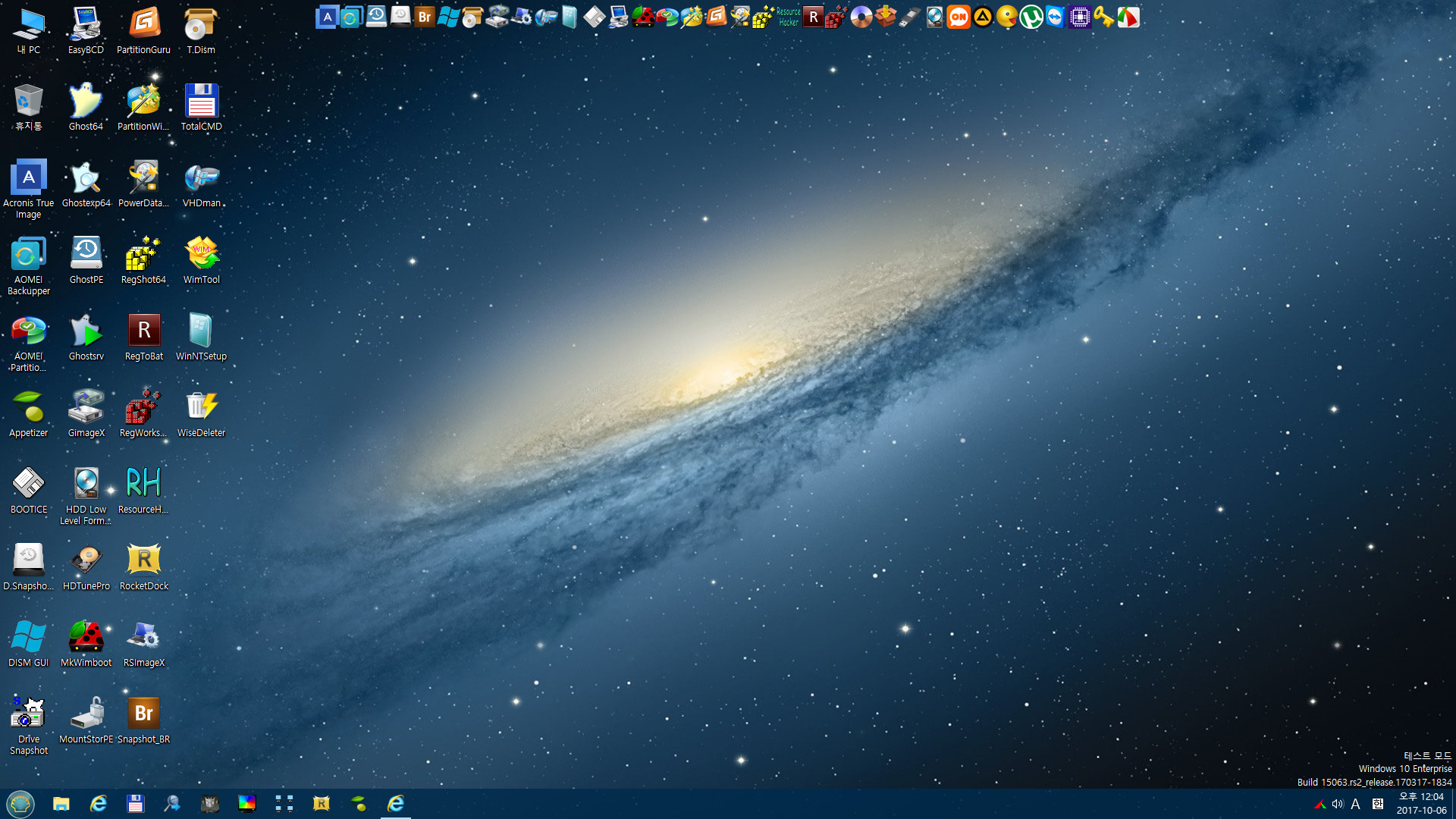Open TotalCMD desktop shortcut
The height and width of the screenshot is (819, 1456).
[201, 108]
